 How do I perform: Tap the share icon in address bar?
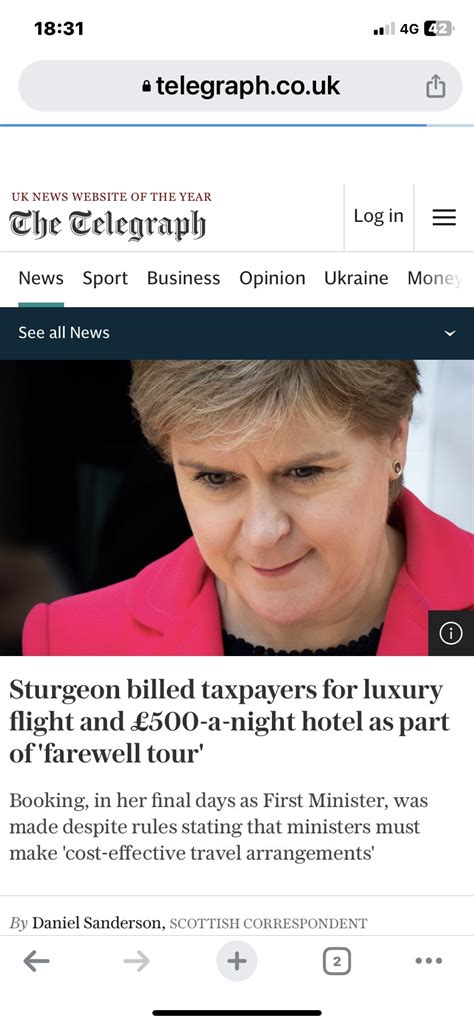[x=435, y=86]
